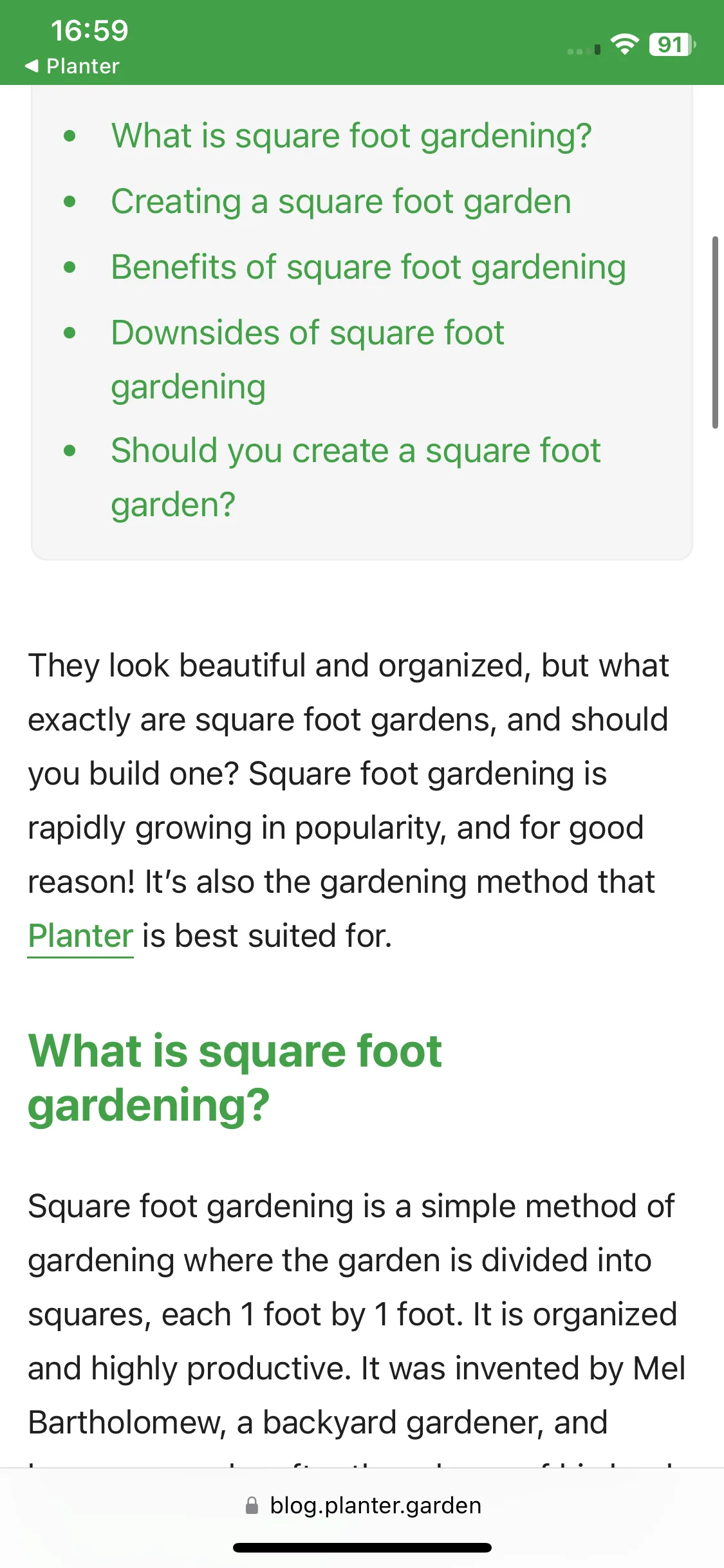
Task: Tap the back arrow to return to Planter
Action: coord(31,66)
